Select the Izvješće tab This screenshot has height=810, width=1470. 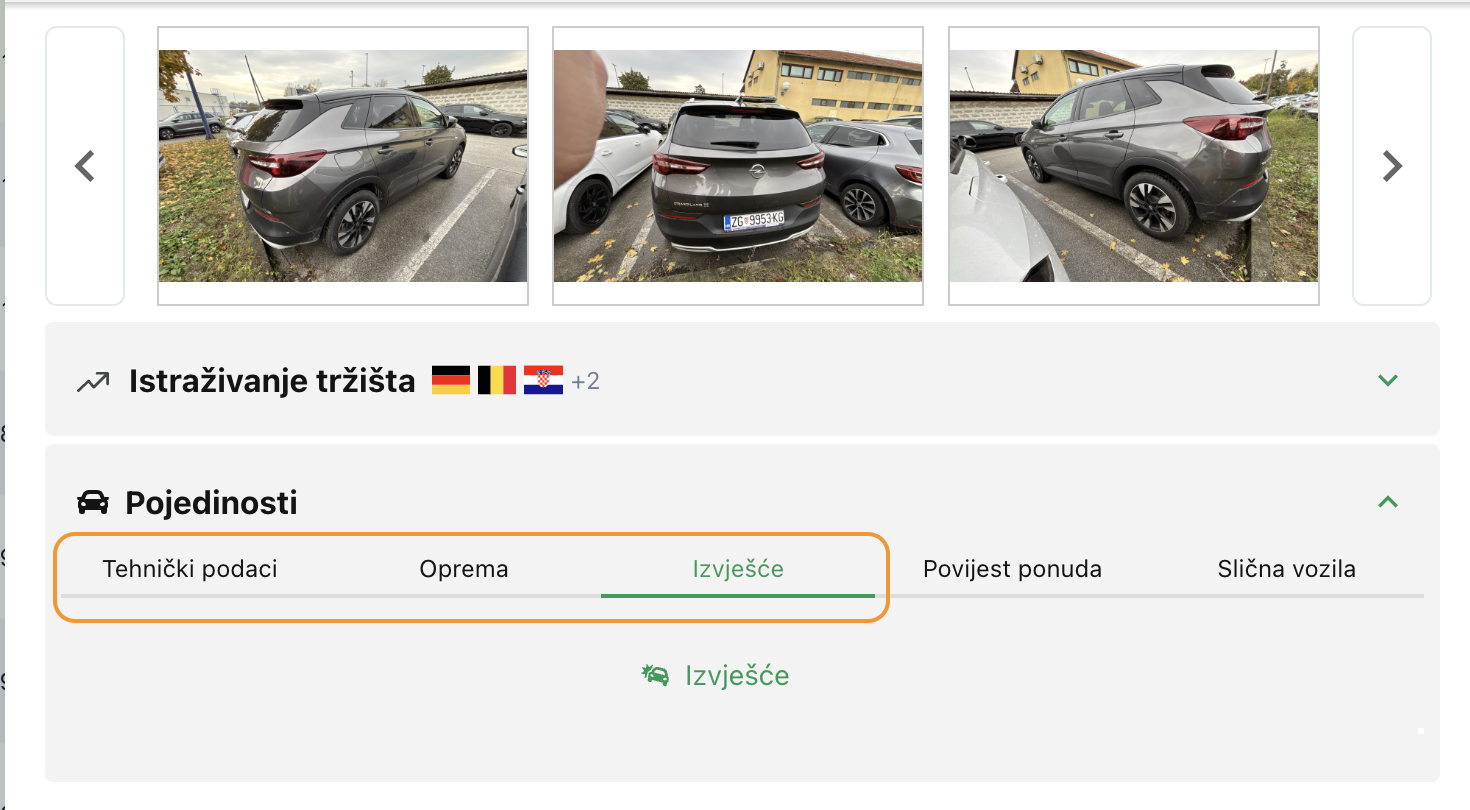tap(738, 570)
